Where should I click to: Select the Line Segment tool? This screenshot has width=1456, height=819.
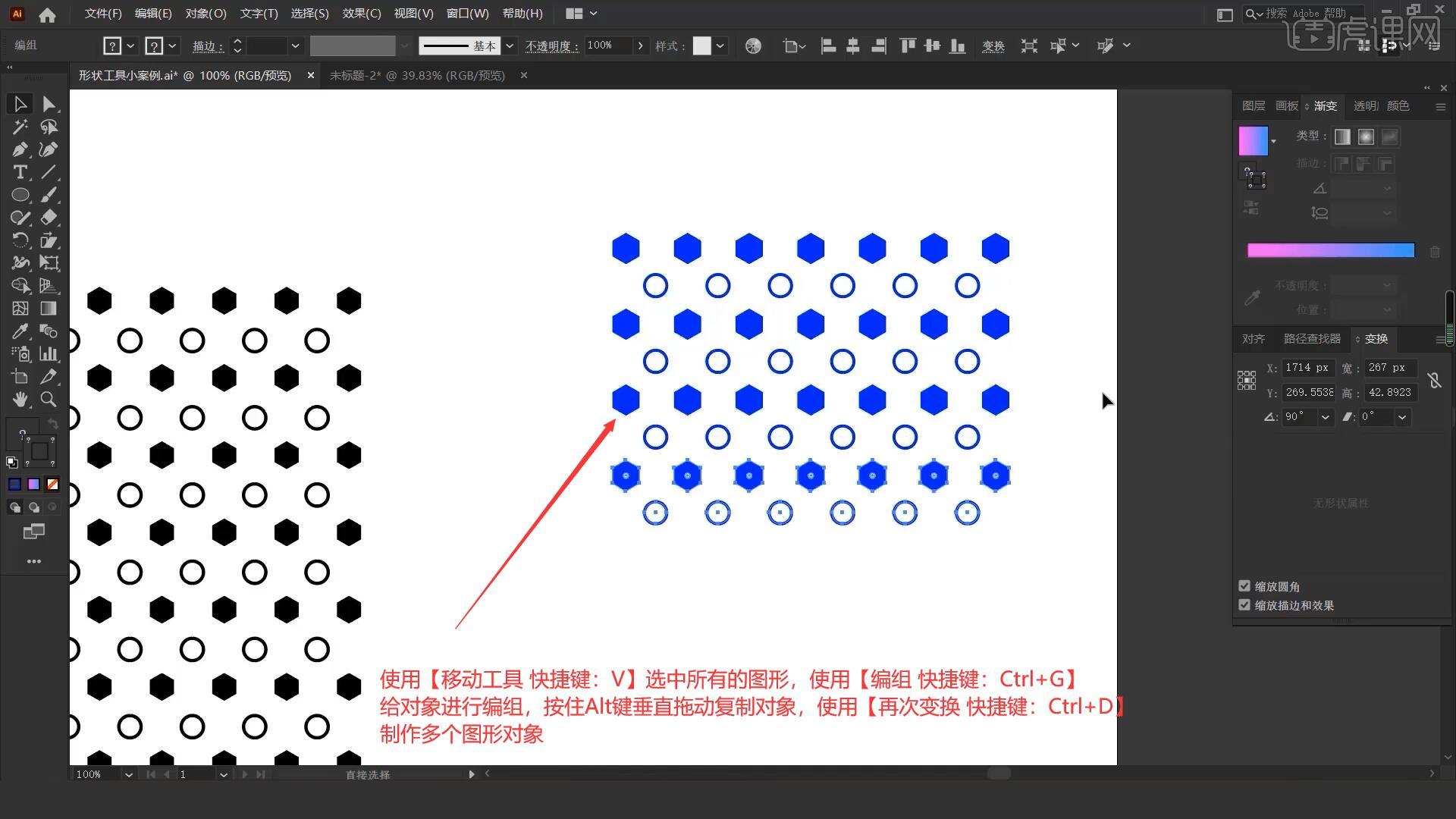click(x=49, y=172)
